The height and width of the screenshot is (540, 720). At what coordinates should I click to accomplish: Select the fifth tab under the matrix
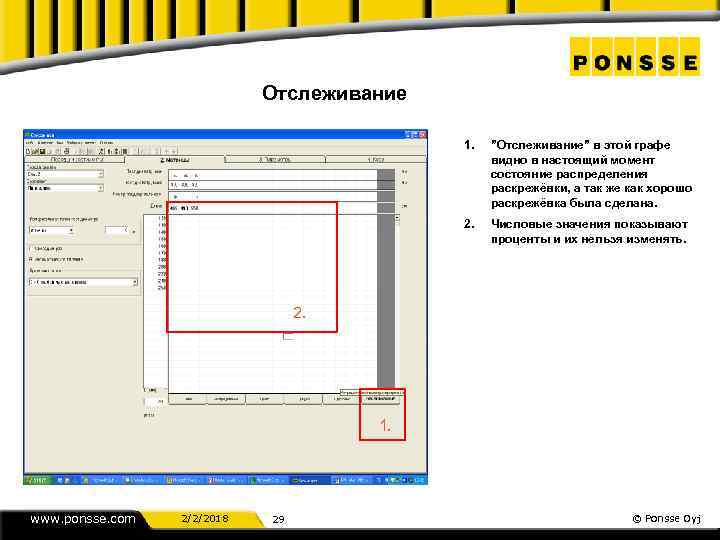click(342, 399)
